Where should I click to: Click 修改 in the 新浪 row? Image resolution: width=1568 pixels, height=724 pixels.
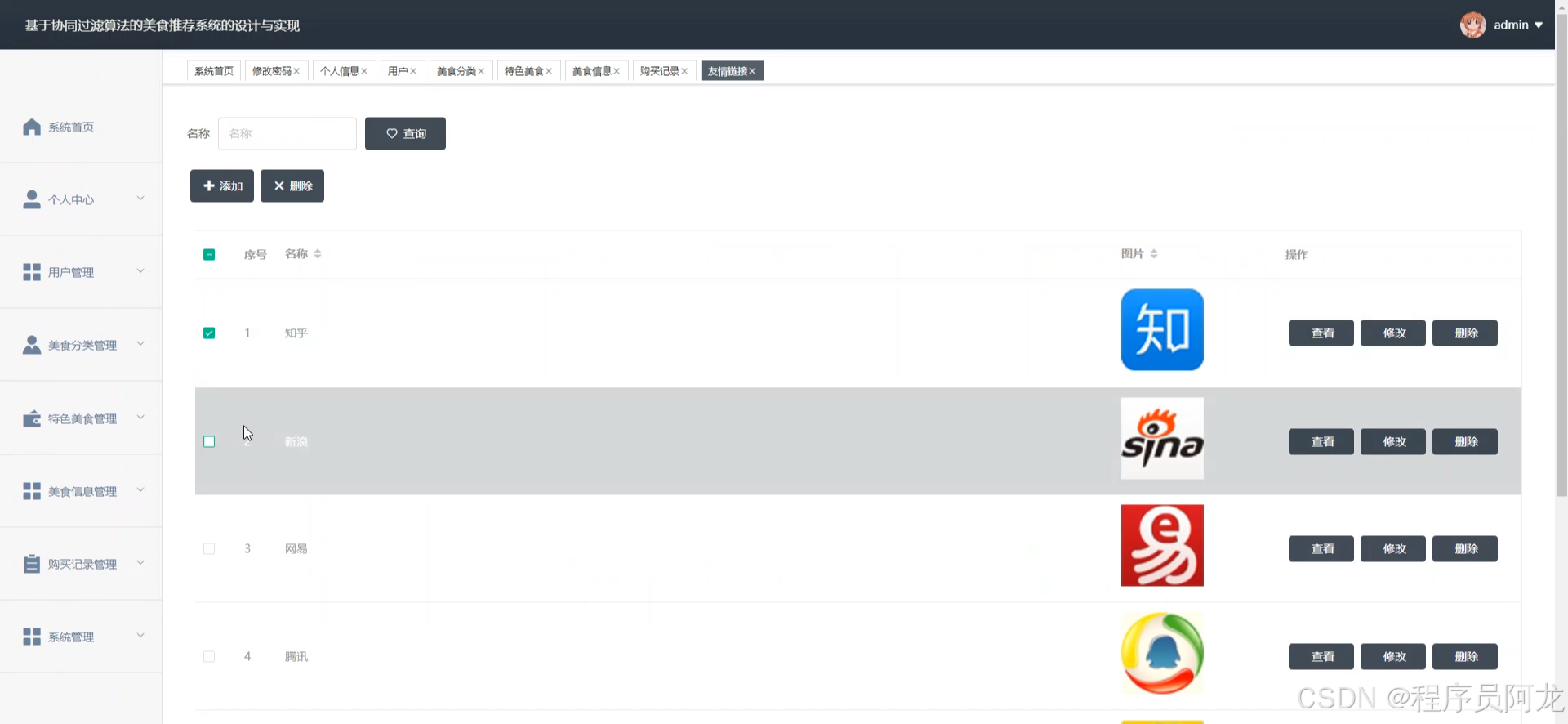1393,441
